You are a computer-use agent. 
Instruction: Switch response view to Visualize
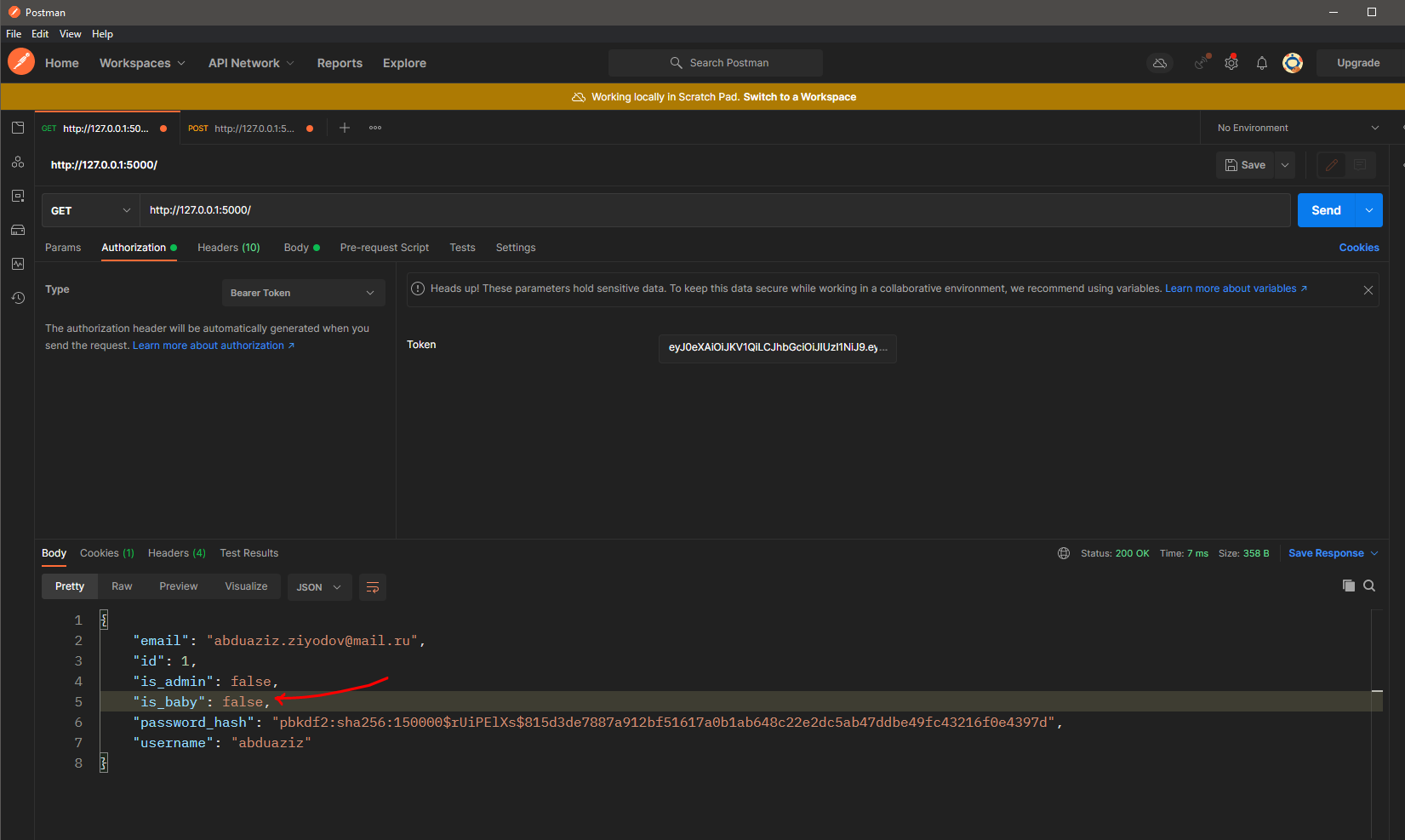click(247, 586)
